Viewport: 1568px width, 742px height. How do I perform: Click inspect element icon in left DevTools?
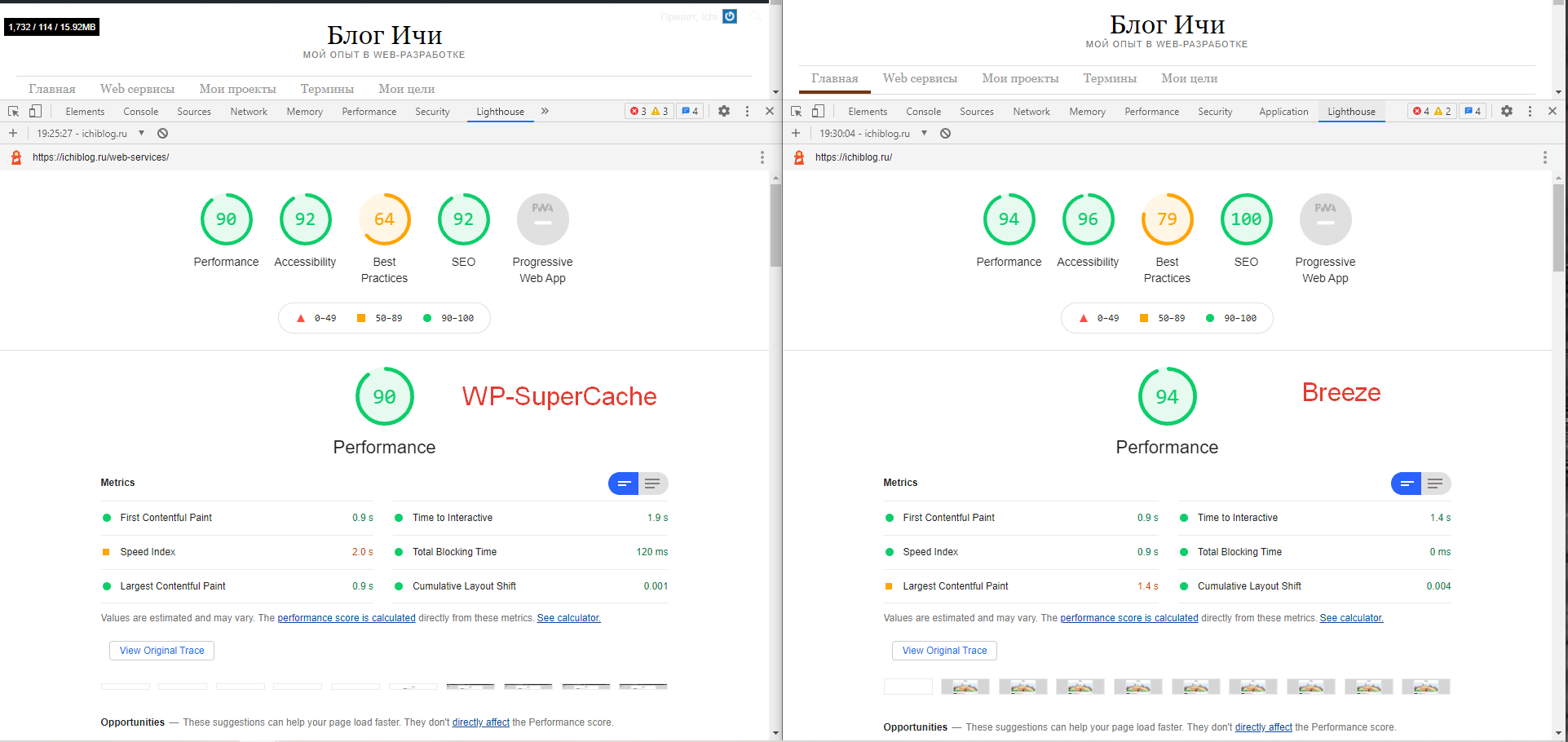tap(14, 112)
